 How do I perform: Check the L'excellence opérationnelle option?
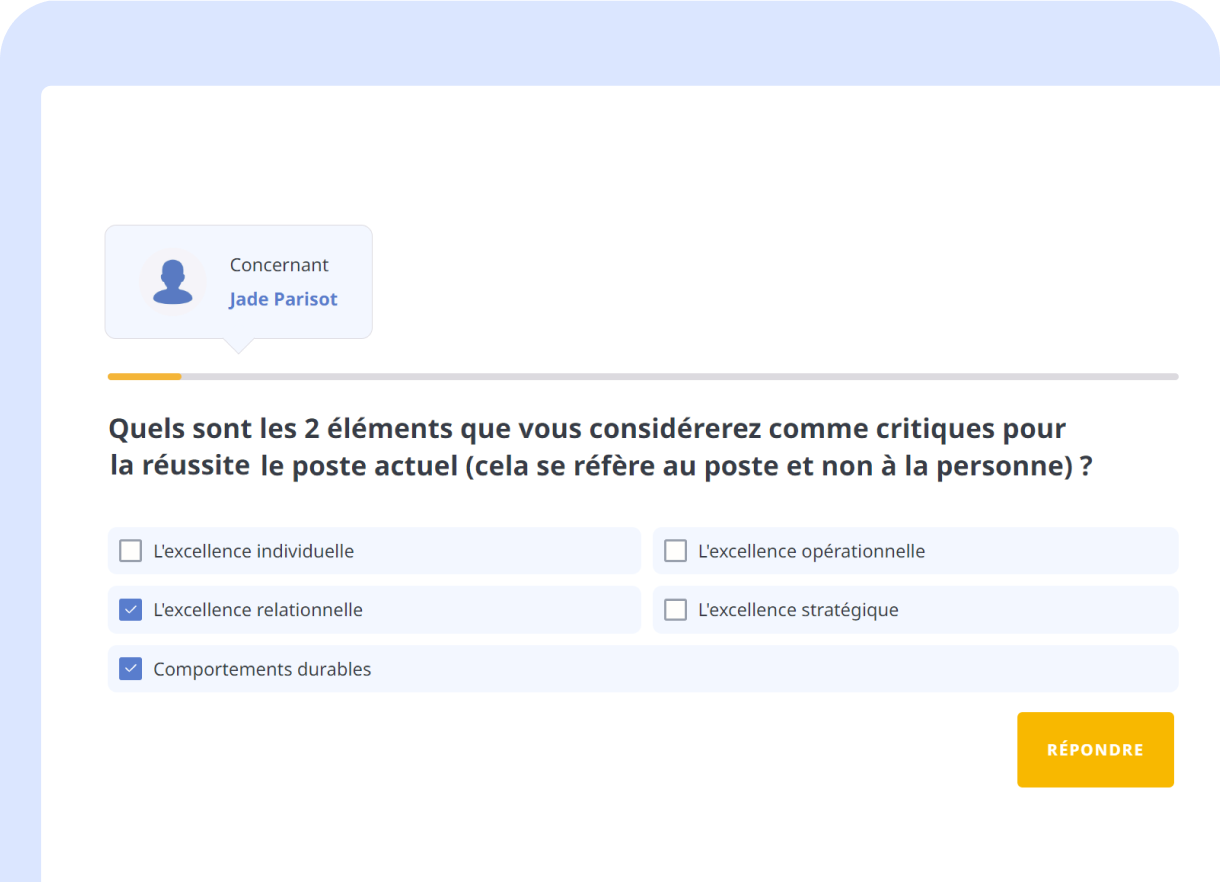675,550
